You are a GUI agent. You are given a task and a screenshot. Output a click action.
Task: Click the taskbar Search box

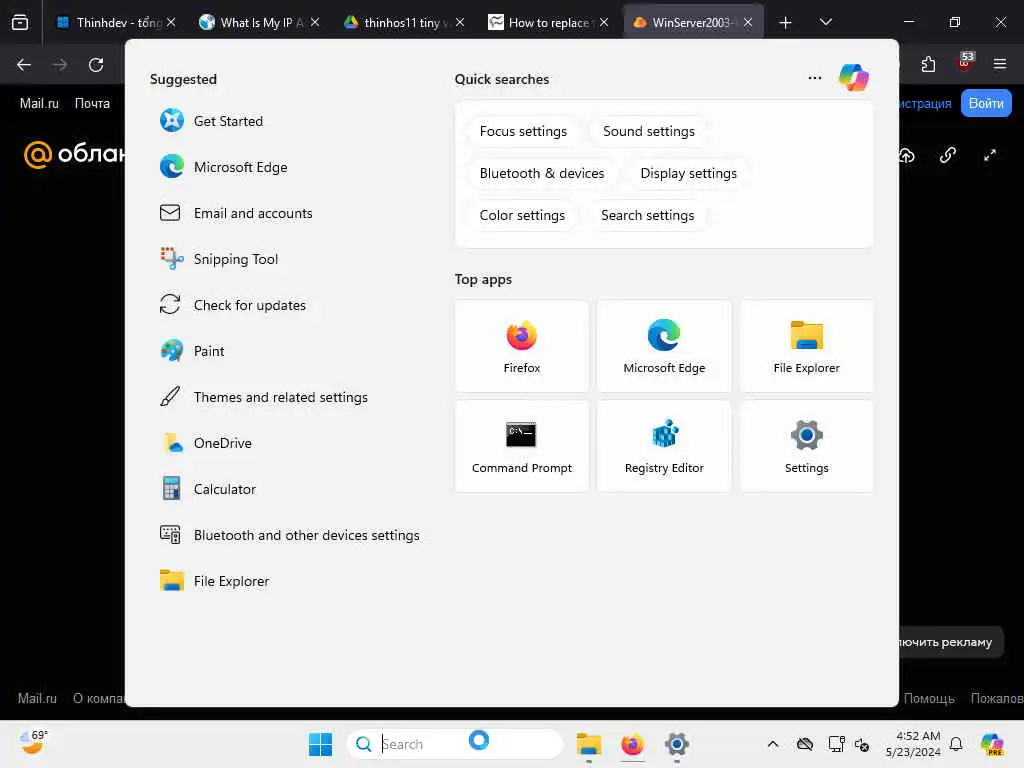tap(455, 743)
